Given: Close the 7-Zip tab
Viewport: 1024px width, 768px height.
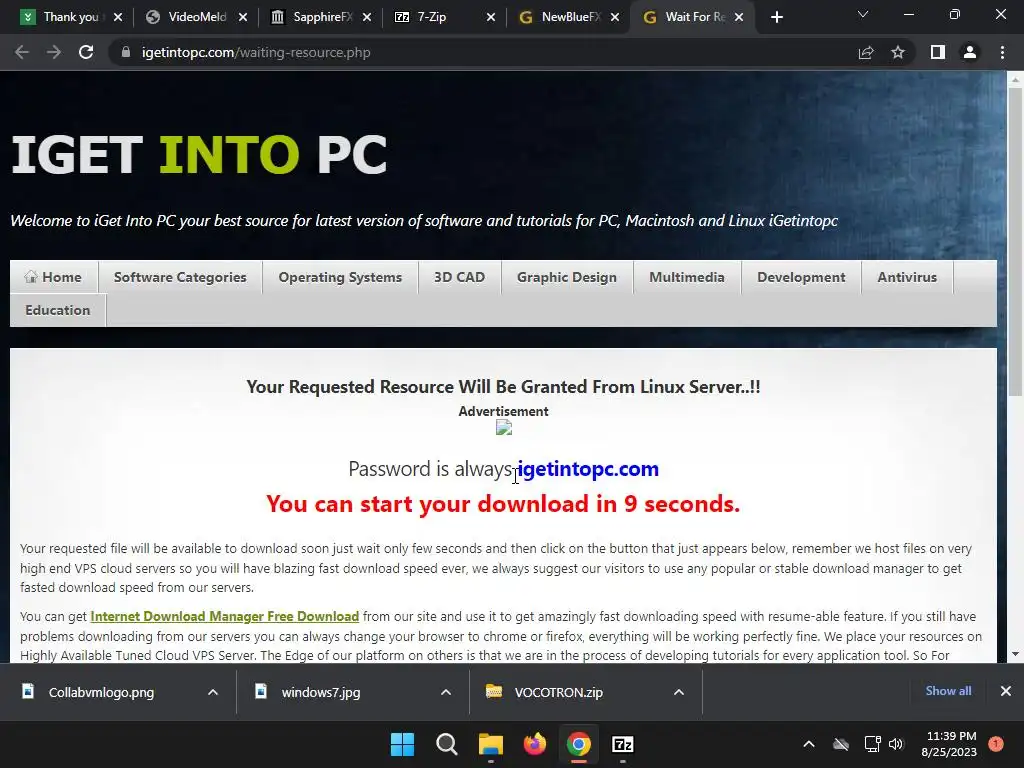Looking at the screenshot, I should click(491, 17).
